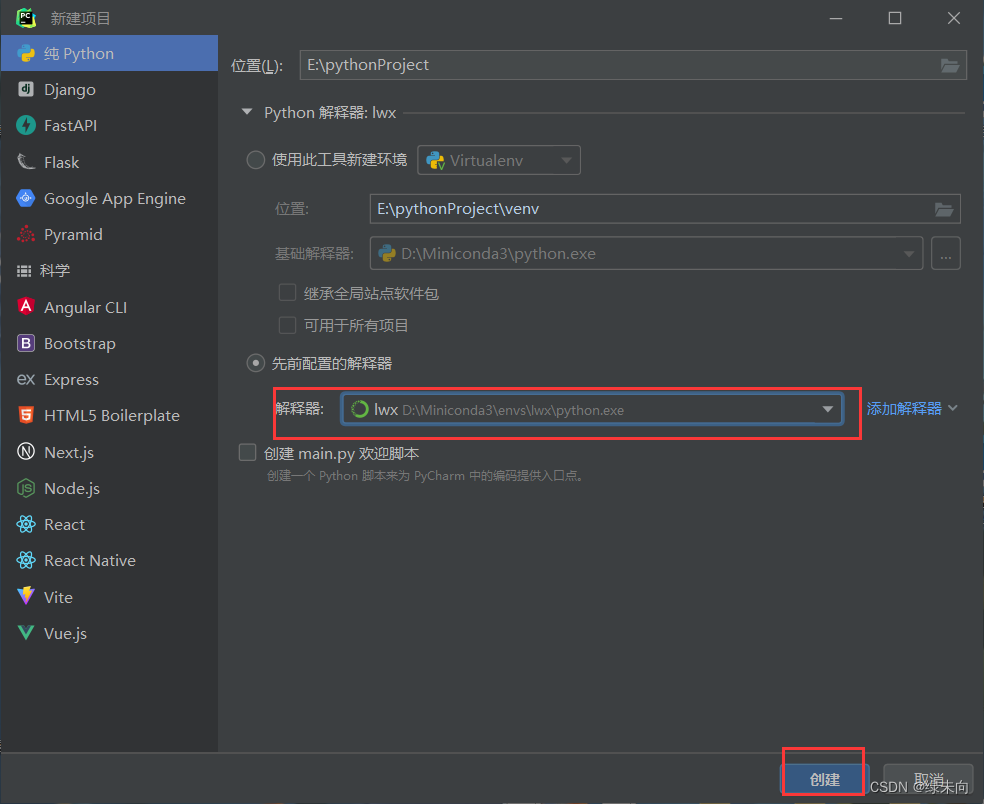
Task: Toggle 可用于所有项目 checkbox
Action: [x=287, y=325]
